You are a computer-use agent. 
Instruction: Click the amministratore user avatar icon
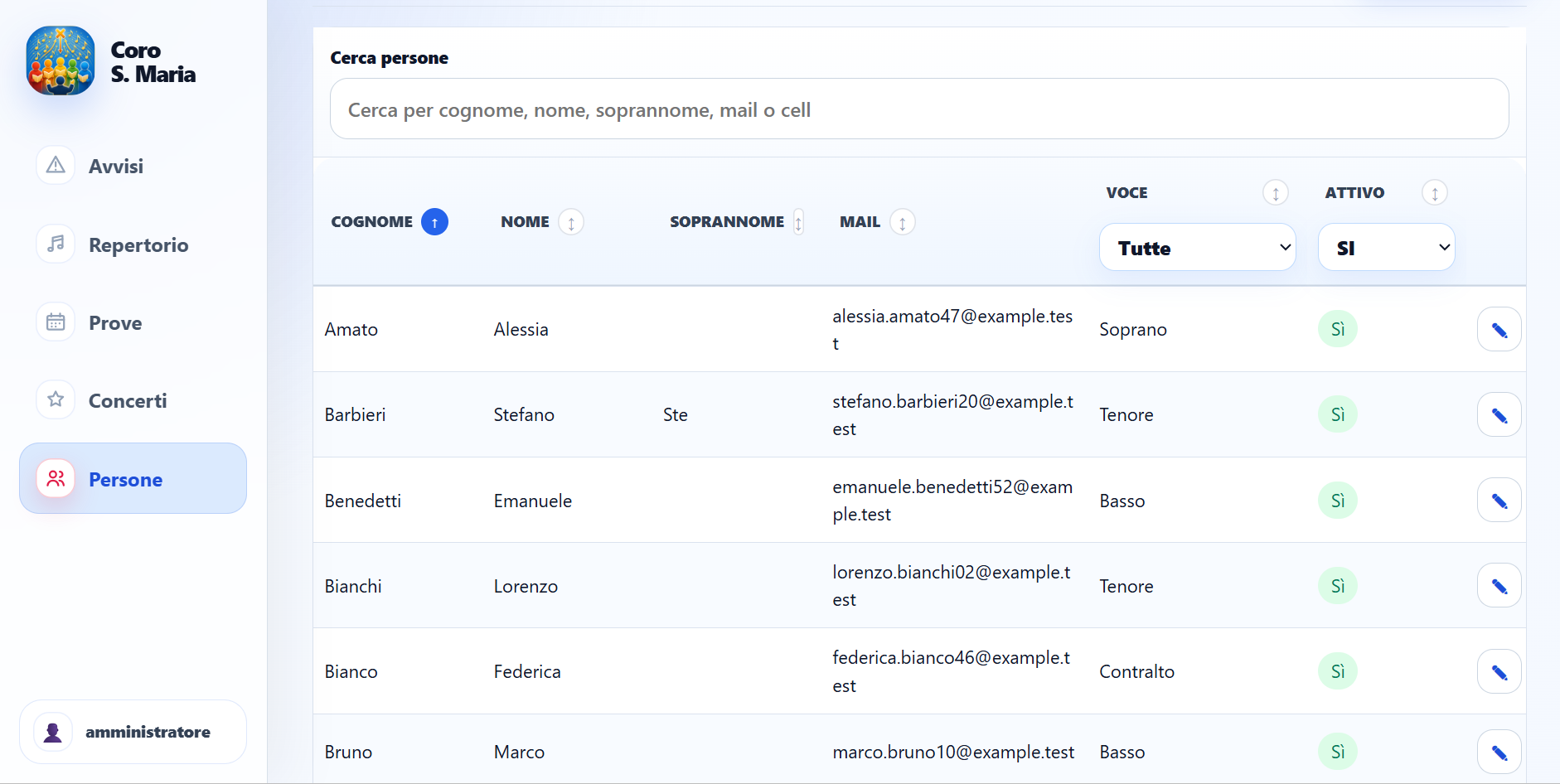[x=53, y=732]
